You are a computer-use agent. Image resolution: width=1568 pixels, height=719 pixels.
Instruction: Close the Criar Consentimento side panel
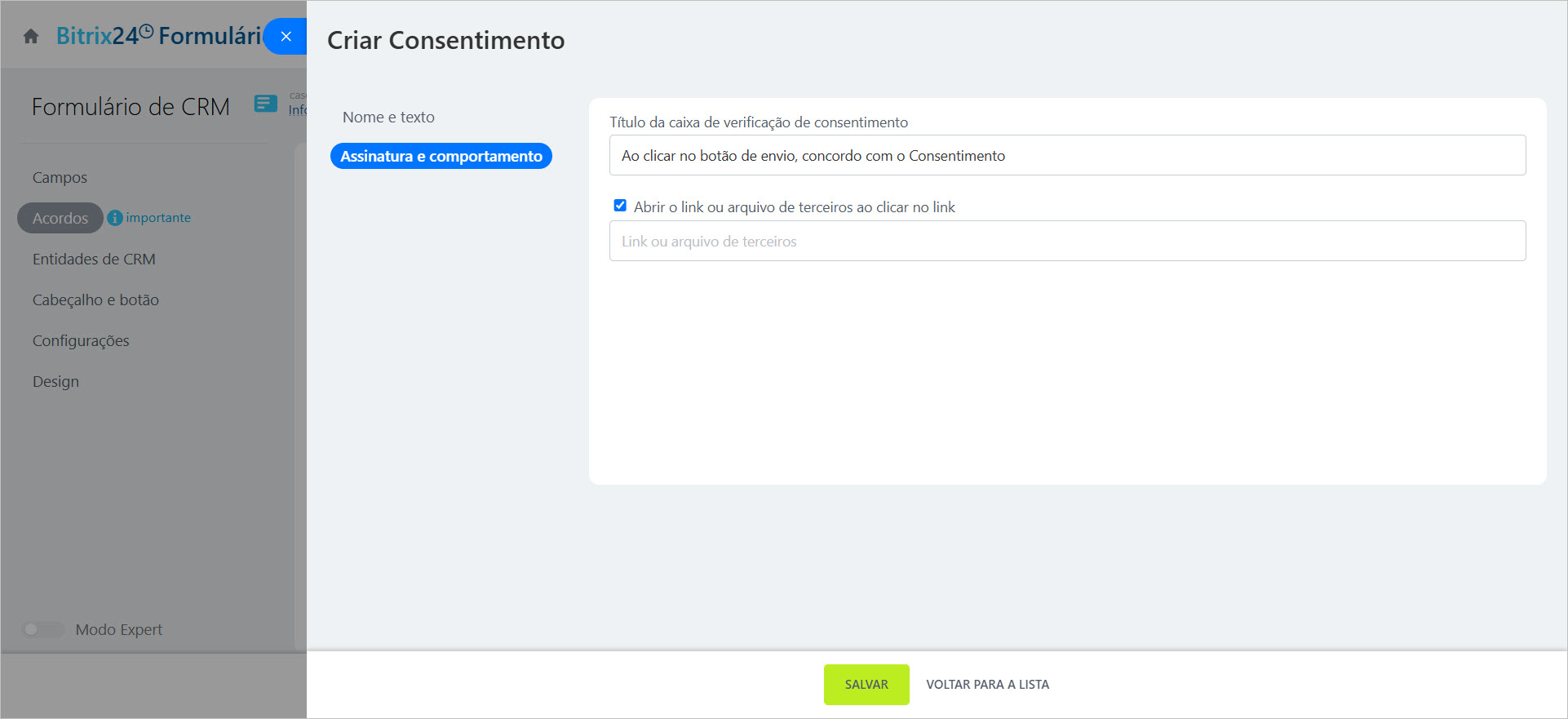pos(286,37)
